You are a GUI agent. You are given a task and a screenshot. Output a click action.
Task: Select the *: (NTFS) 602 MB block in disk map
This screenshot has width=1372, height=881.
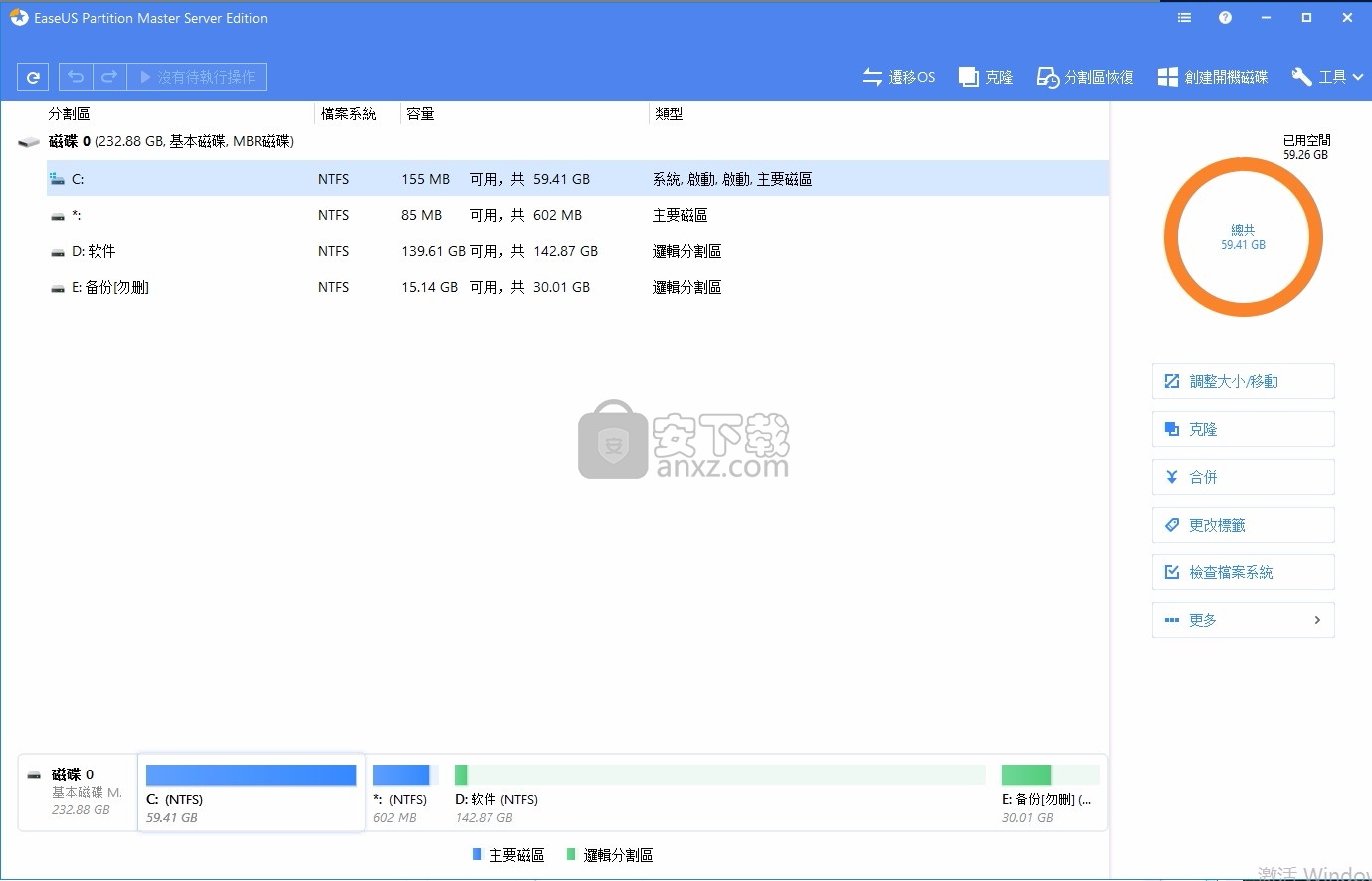pos(405,792)
